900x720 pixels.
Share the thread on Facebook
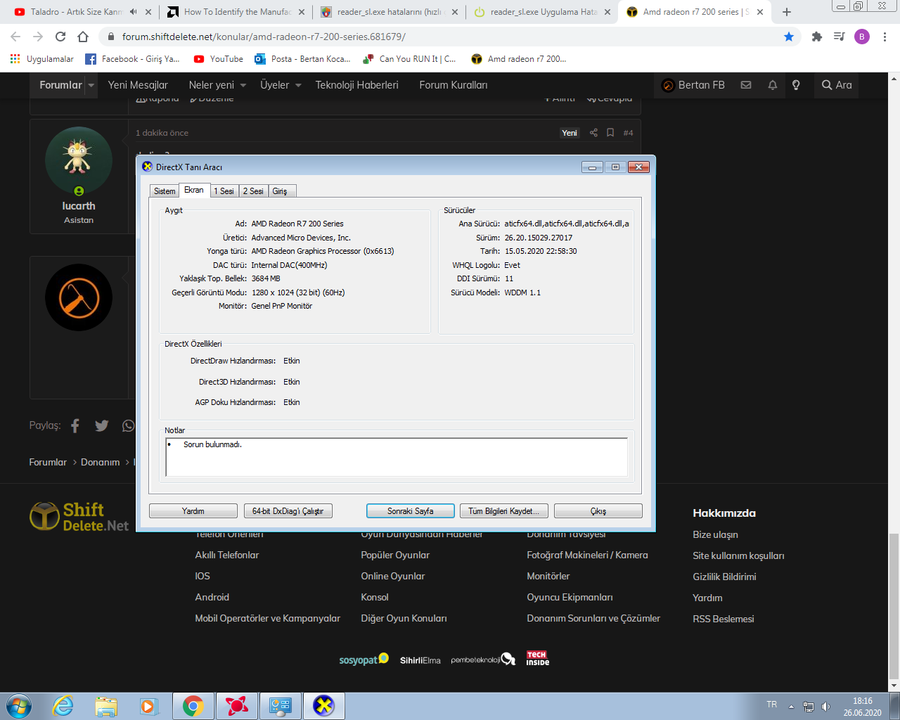pyautogui.click(x=75, y=425)
